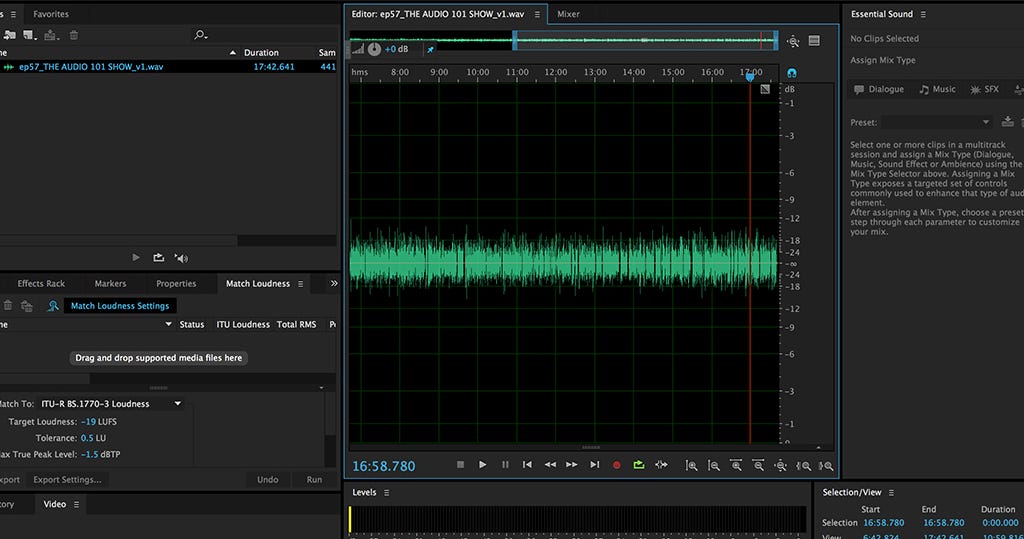
Task: Switch to the Favorites tab
Action: point(51,14)
